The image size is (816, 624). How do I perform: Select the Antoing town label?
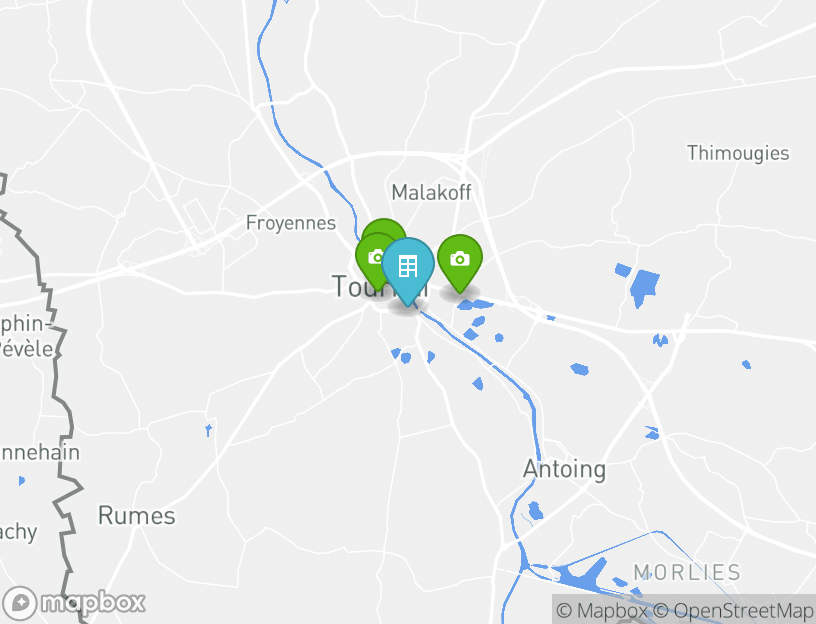coord(564,469)
